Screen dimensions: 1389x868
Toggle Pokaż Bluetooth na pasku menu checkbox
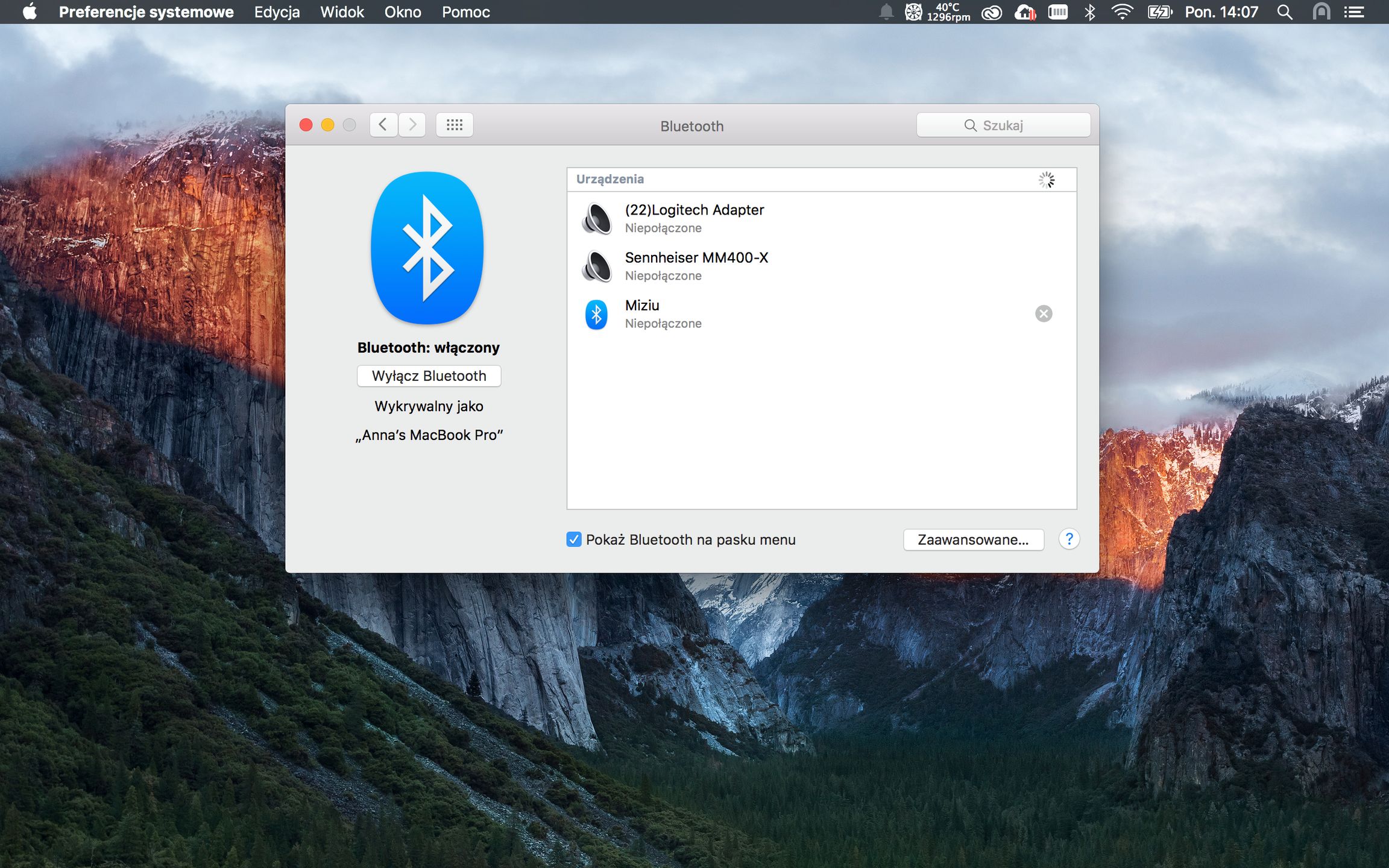coord(574,539)
